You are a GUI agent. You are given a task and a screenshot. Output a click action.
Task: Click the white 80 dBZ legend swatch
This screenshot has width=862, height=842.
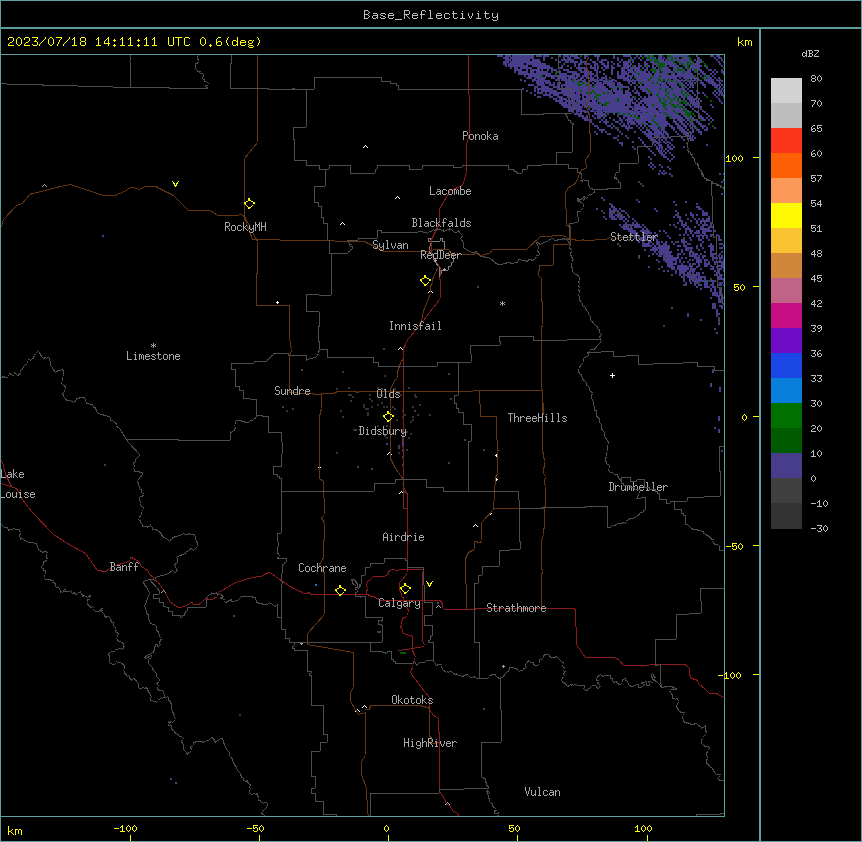tap(786, 91)
